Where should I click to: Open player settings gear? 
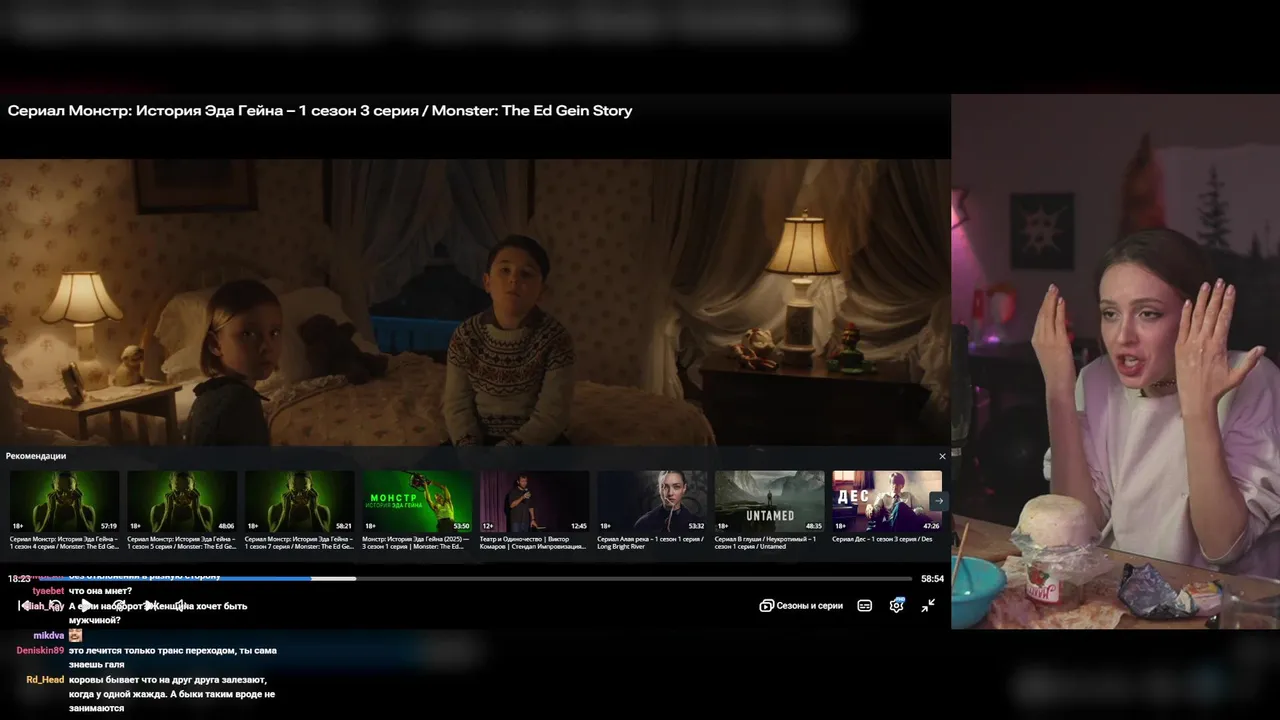(897, 605)
